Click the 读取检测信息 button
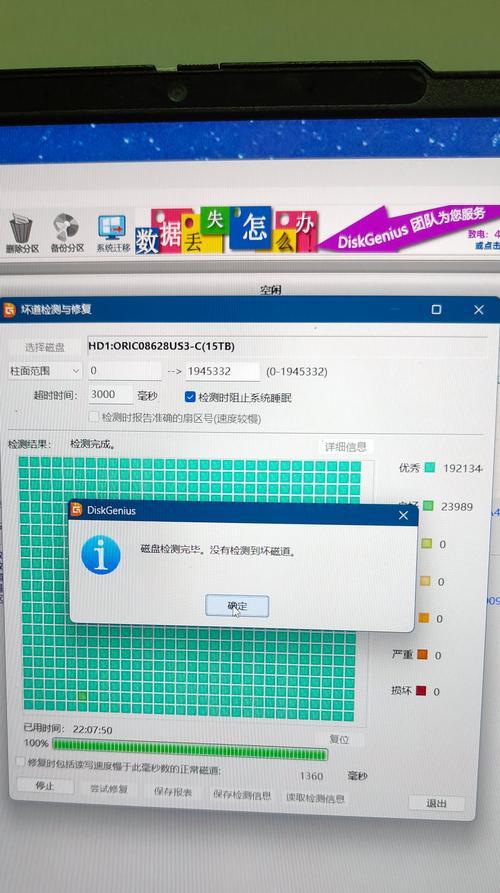 315,798
